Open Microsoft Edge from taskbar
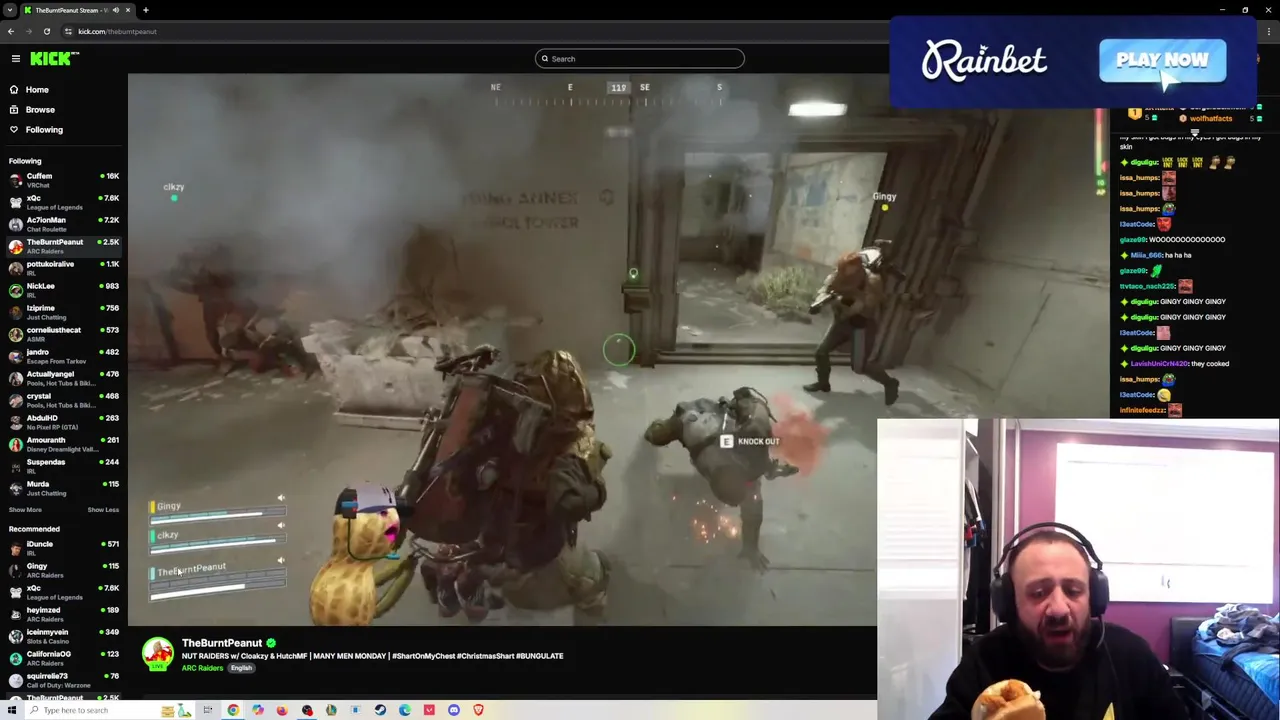The height and width of the screenshot is (720, 1280). click(404, 710)
